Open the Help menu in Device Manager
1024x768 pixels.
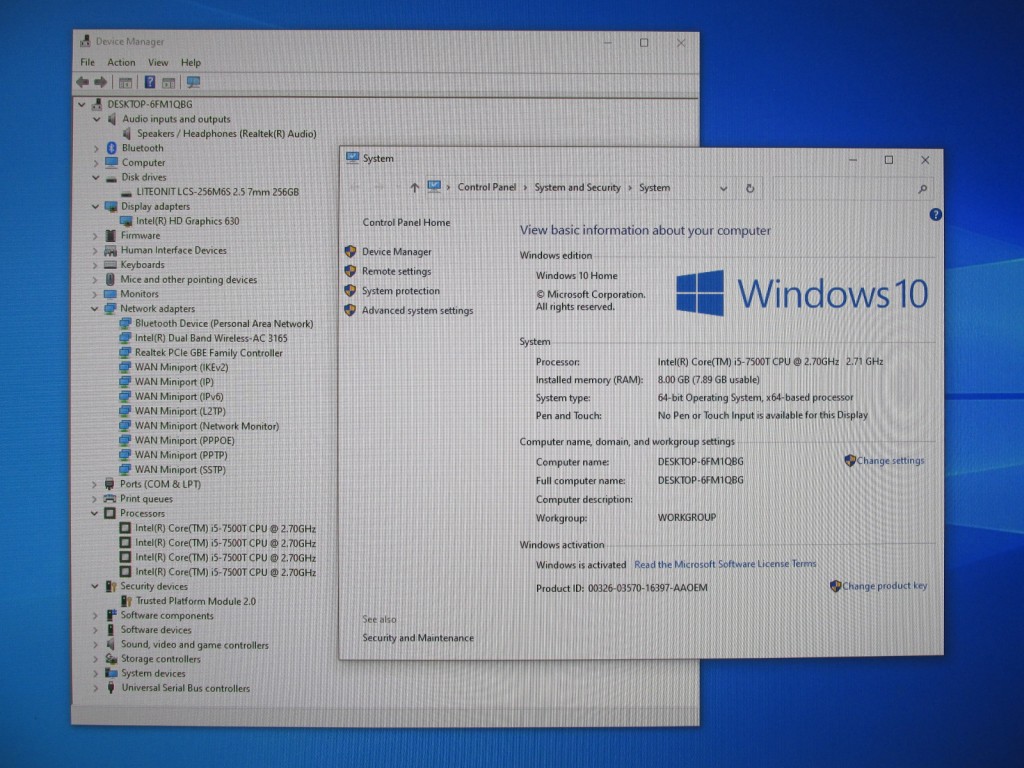191,63
